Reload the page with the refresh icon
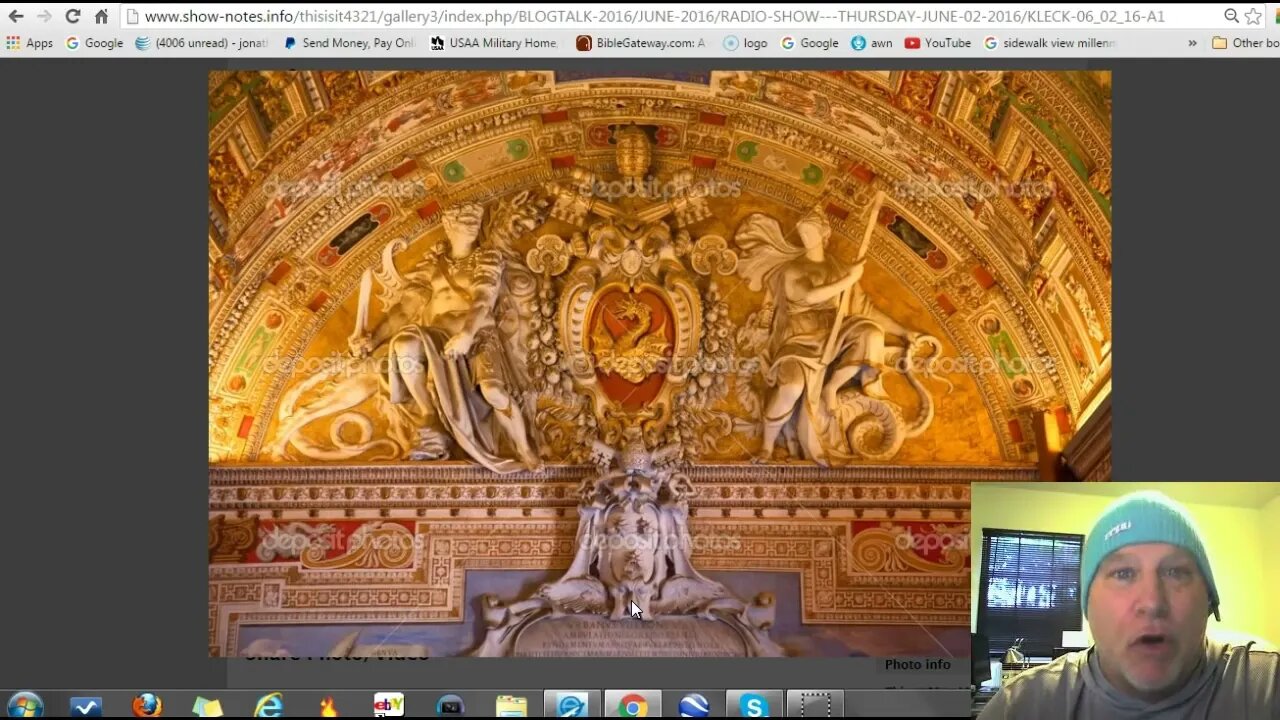This screenshot has width=1280, height=720. tap(72, 16)
